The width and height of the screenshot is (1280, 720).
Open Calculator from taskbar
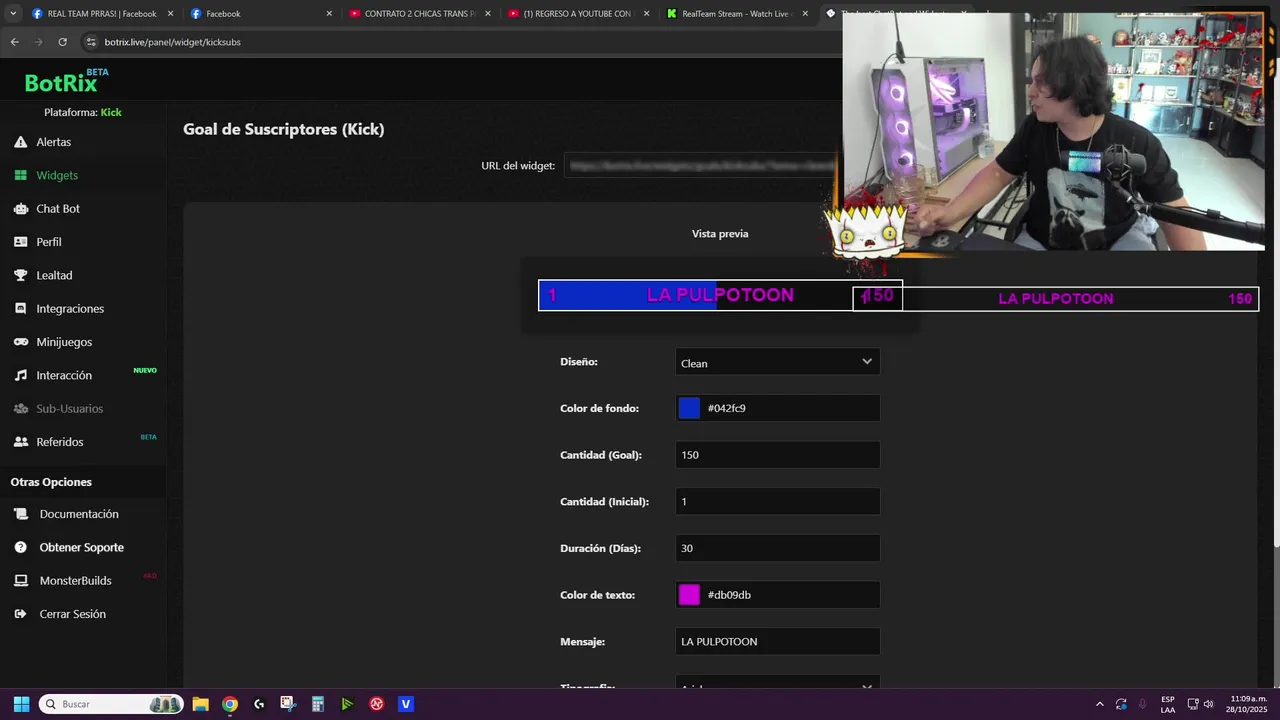pyautogui.click(x=317, y=704)
